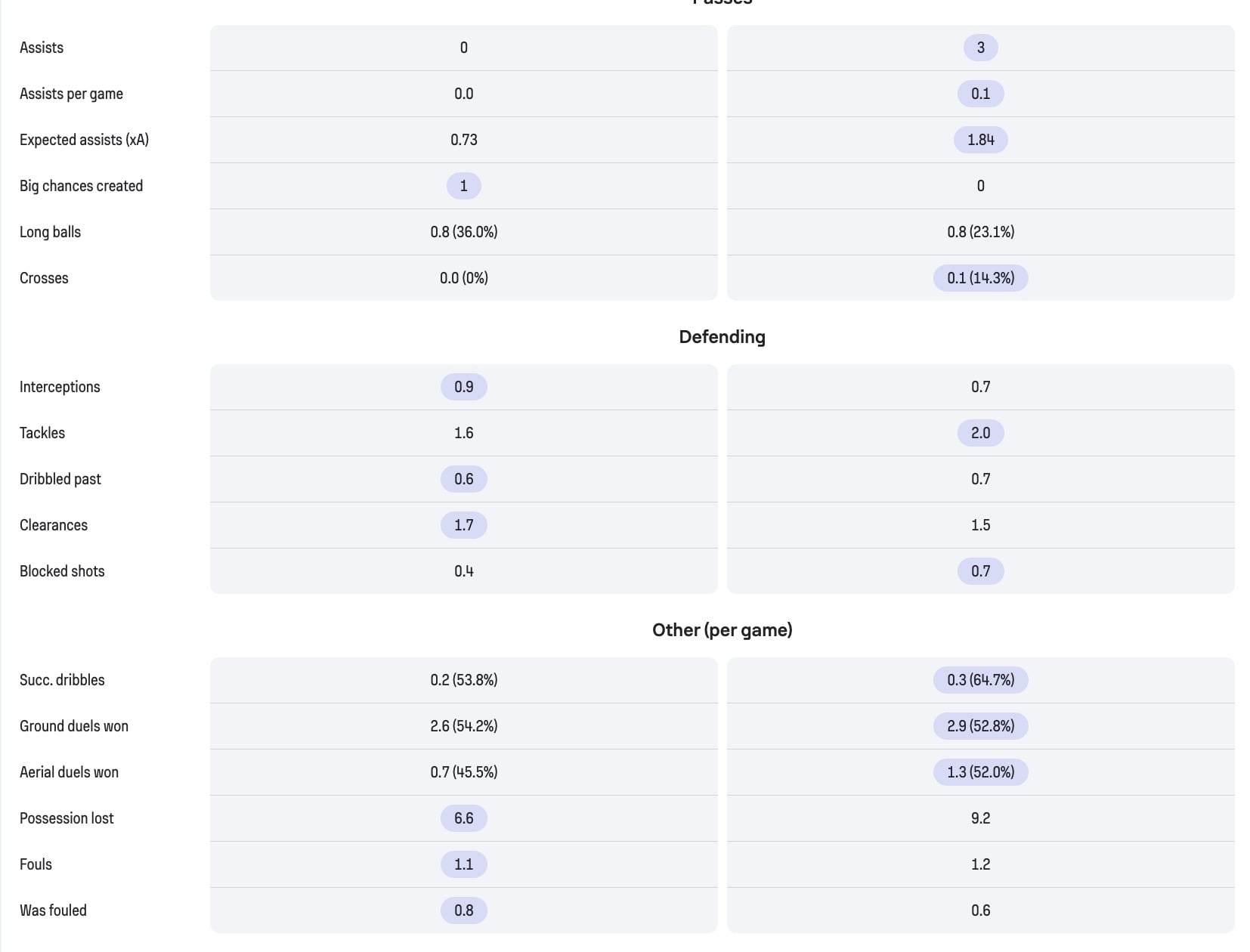Screen dimensions: 1250x952
Task: Click Was fouled highlighted 0.8 value
Action: [463, 910]
